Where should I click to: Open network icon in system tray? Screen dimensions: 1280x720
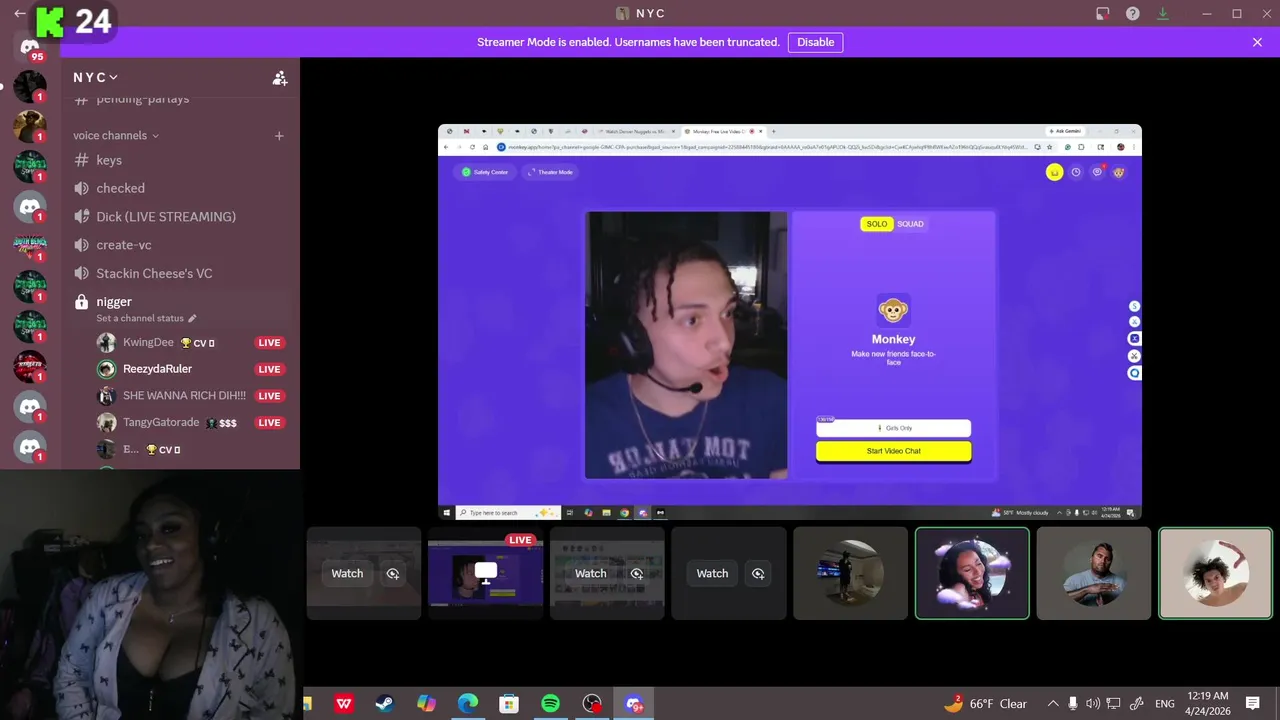pos(1113,704)
